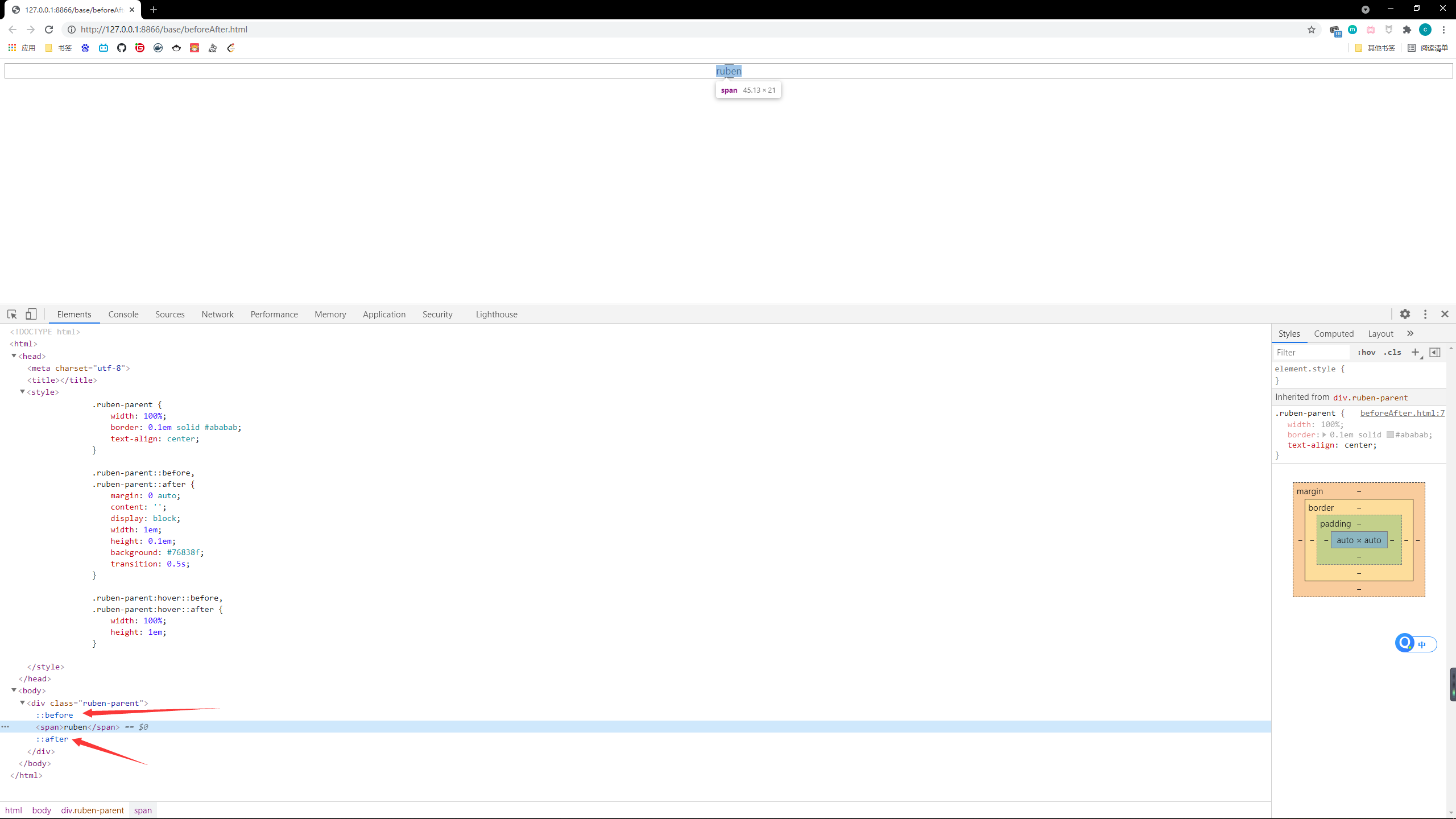The height and width of the screenshot is (819, 1456).
Task: Click the new style rule plus icon
Action: coord(1416,352)
